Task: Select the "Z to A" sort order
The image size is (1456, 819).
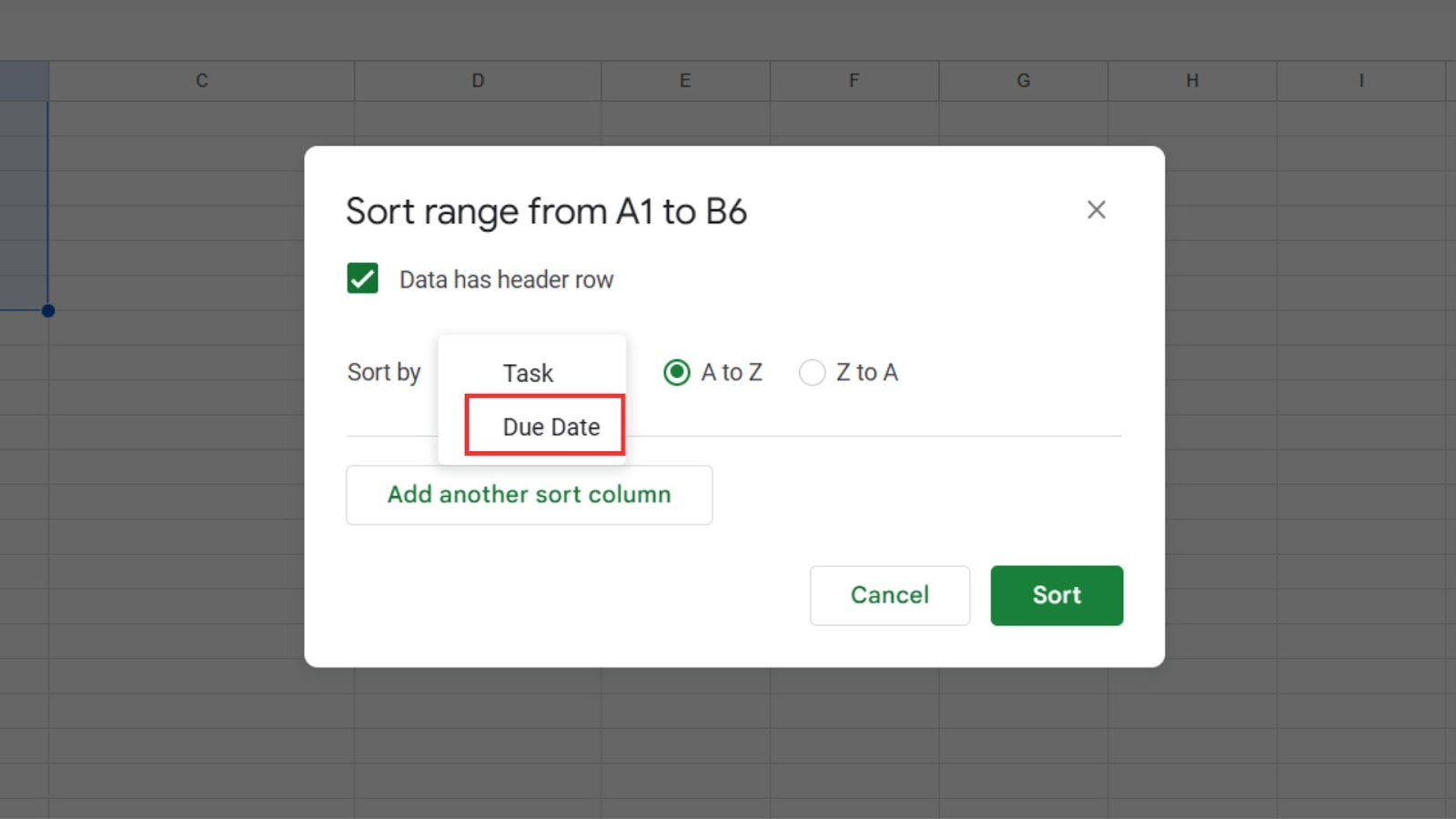Action: coord(811,372)
